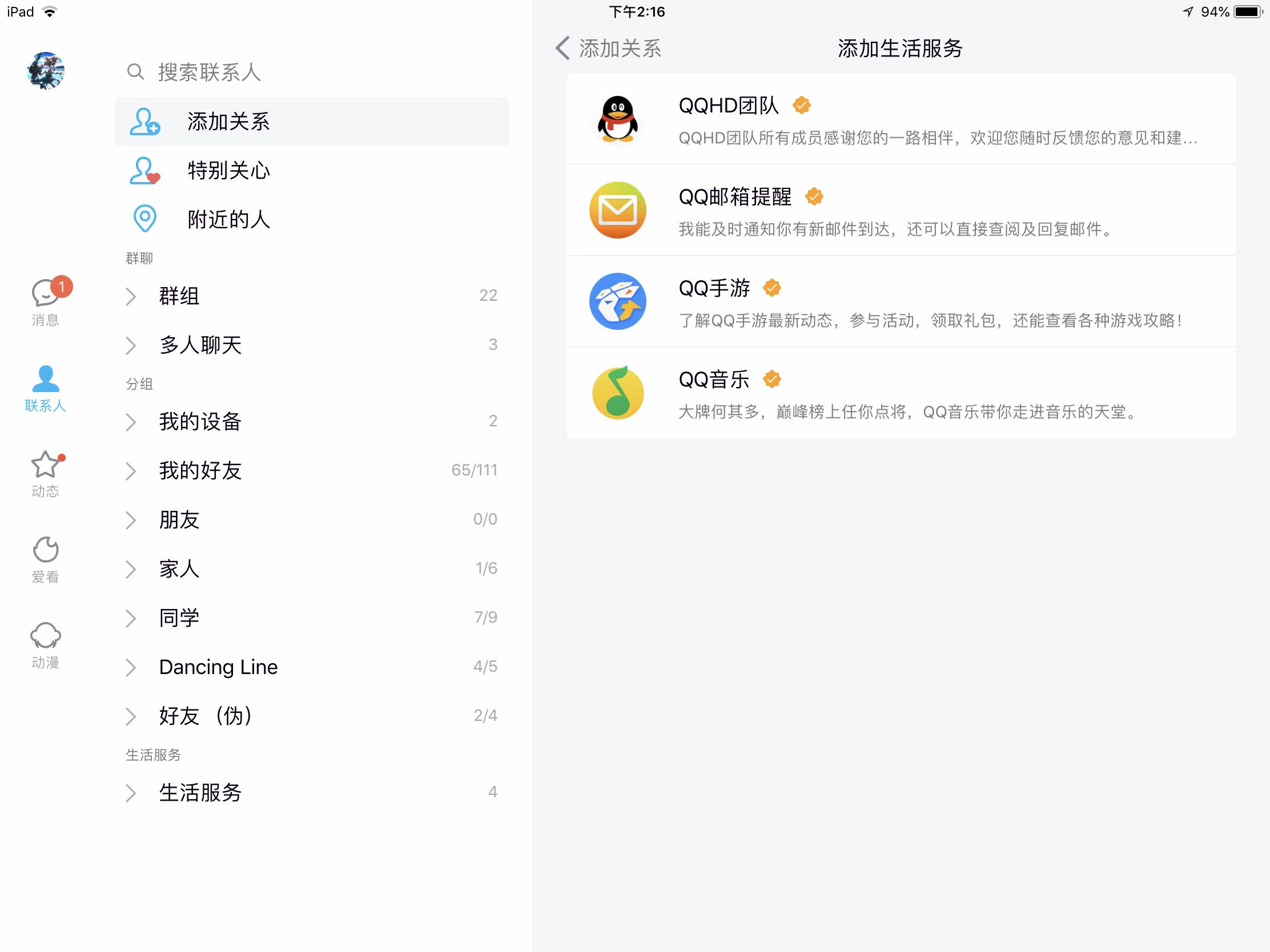
Task: Expand the 好友（伪）group chevron
Action: (x=131, y=716)
